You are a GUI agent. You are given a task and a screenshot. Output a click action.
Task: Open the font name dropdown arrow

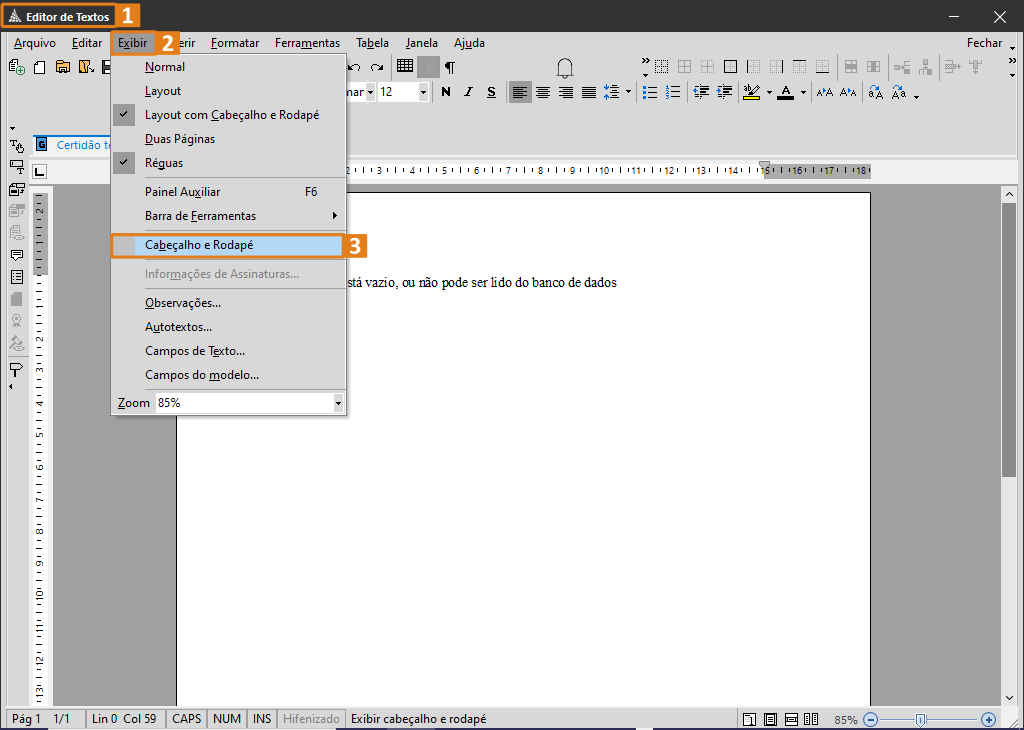point(370,92)
